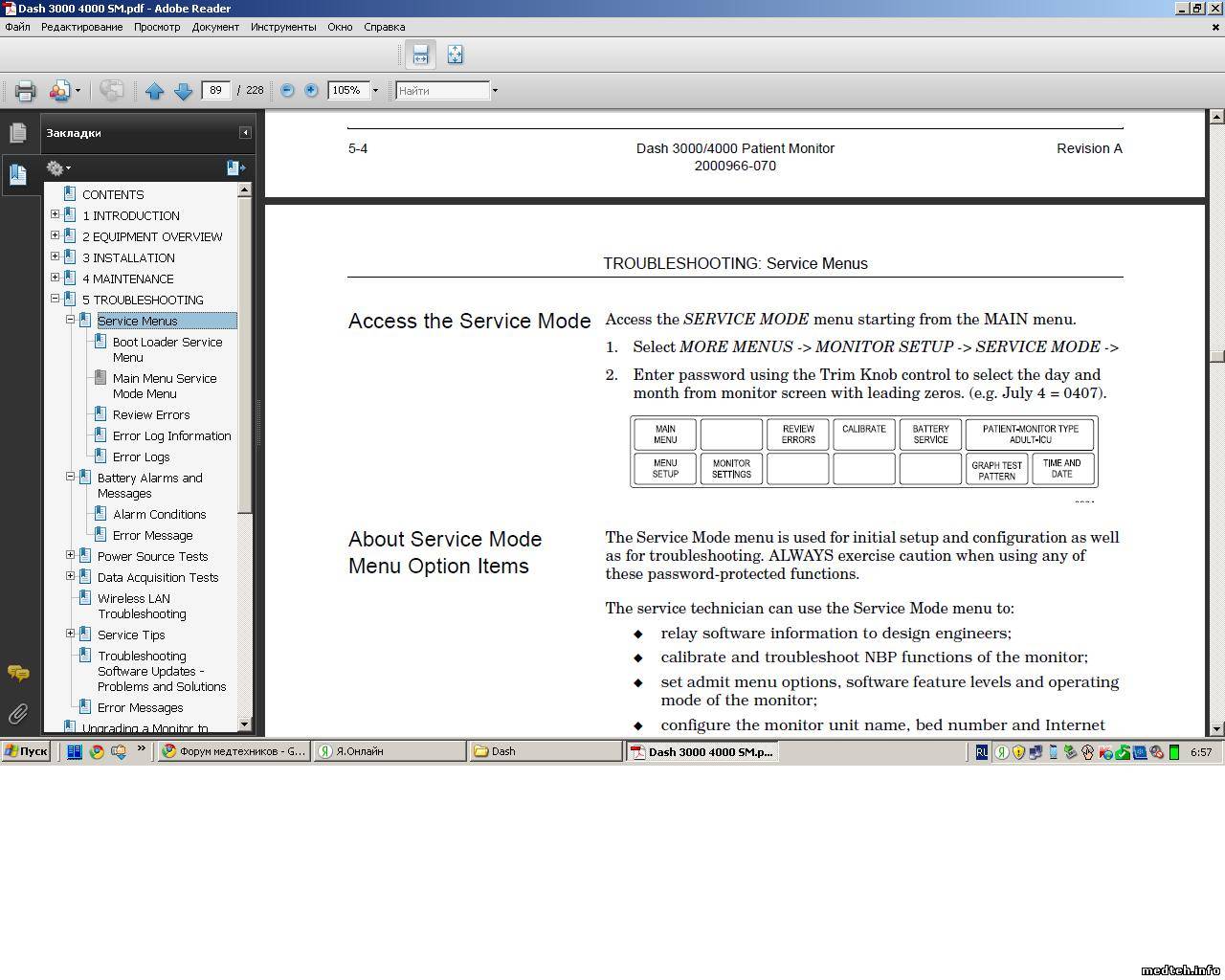The image size is (1225, 980).
Task: Go to next page with down arrow
Action: pos(183,91)
